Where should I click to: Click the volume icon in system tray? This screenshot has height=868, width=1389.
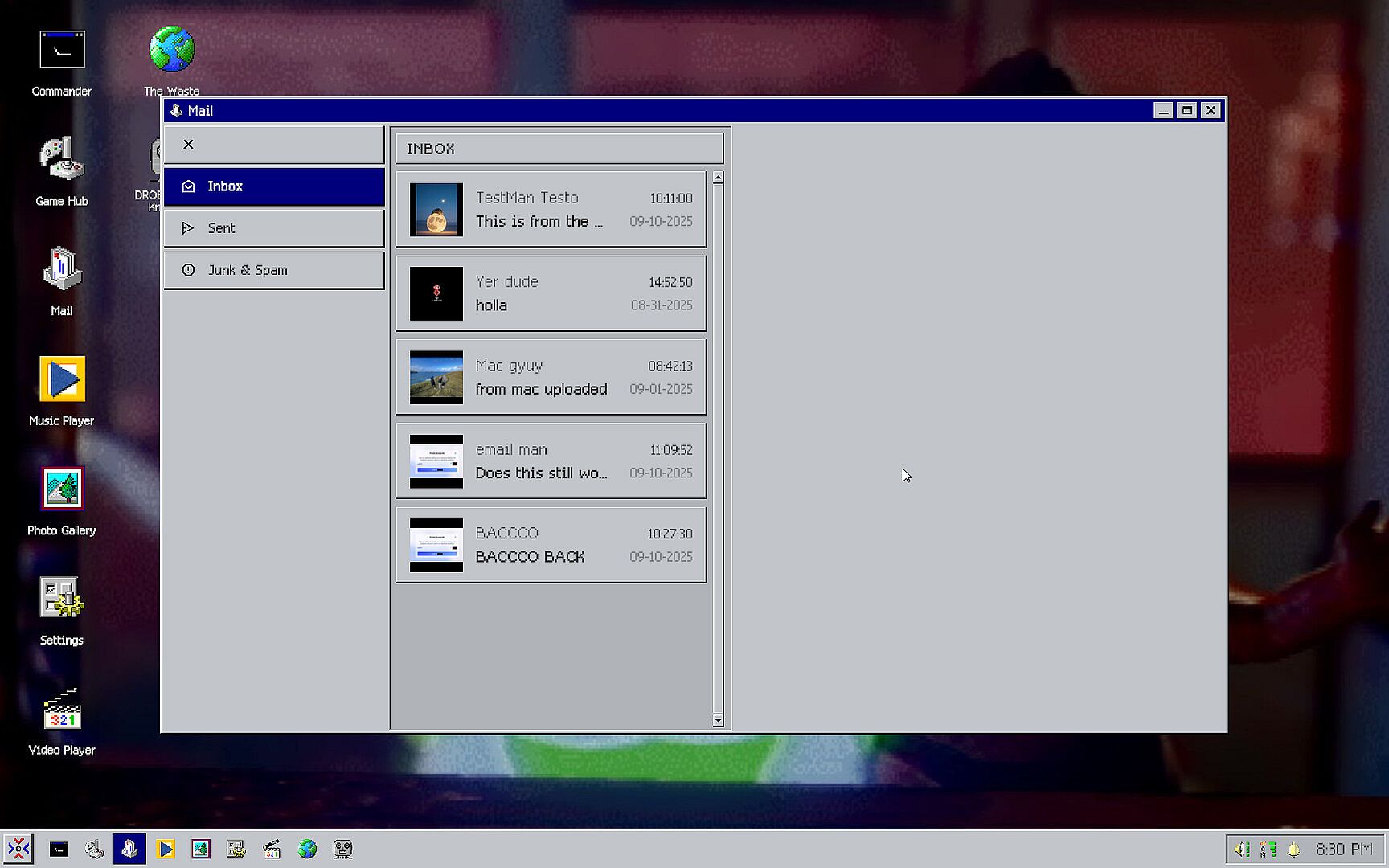pos(1242,849)
